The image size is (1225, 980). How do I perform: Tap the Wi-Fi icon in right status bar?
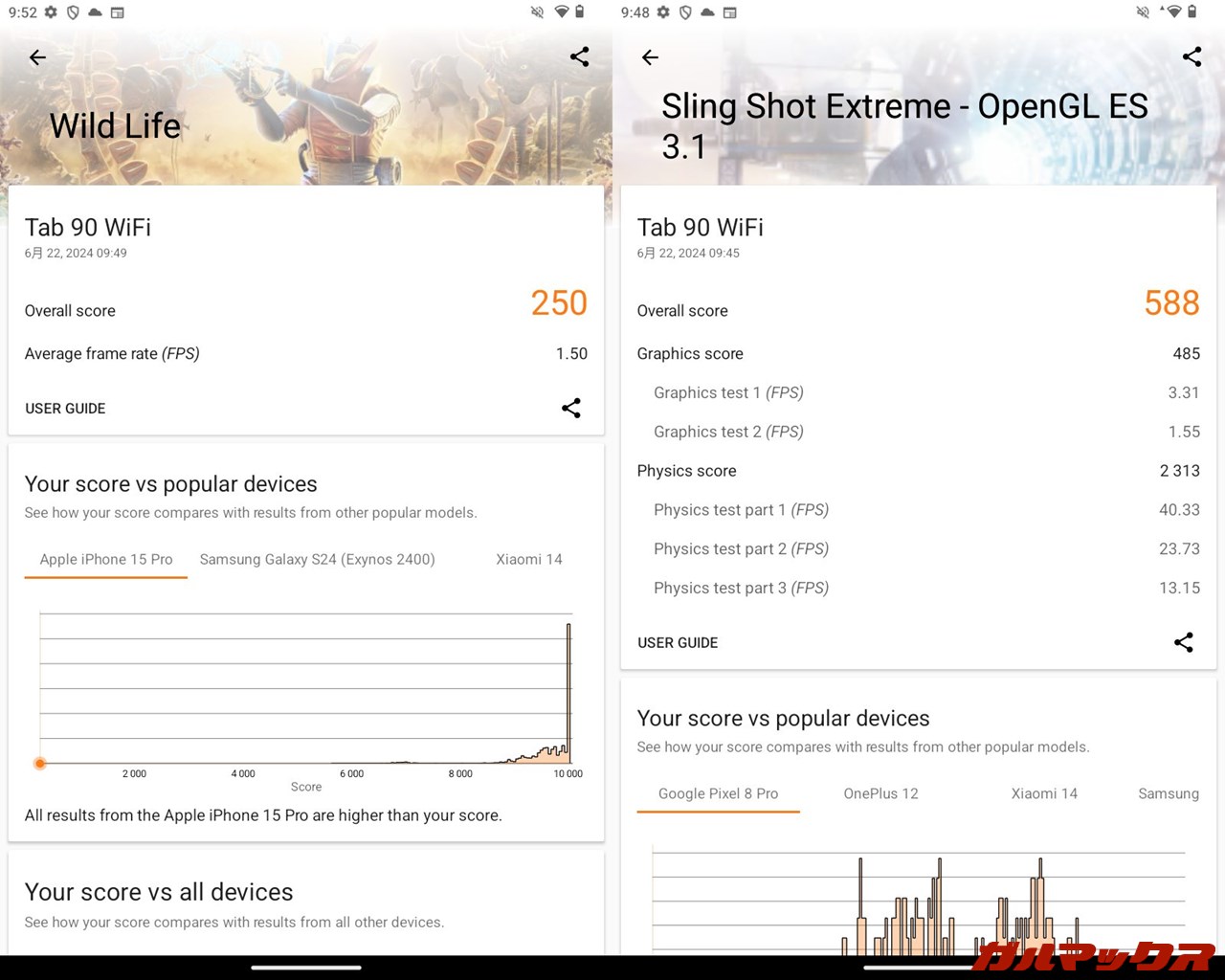(1173, 12)
